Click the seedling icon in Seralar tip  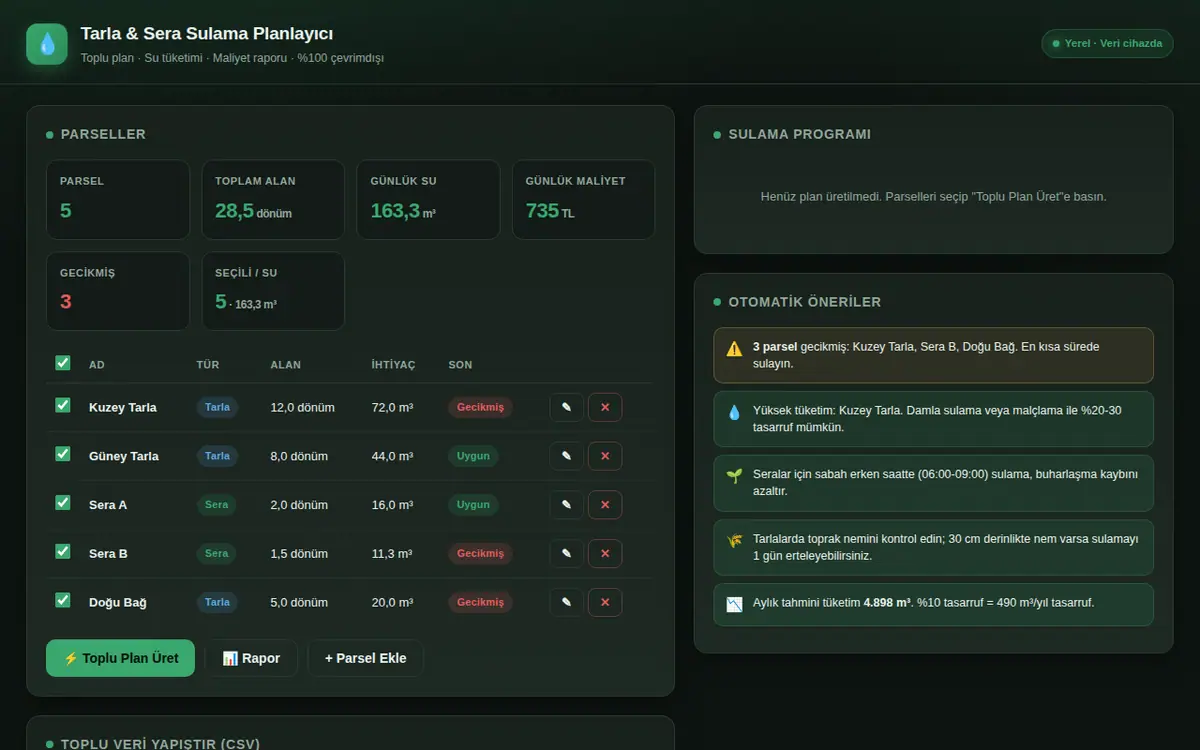(734, 476)
